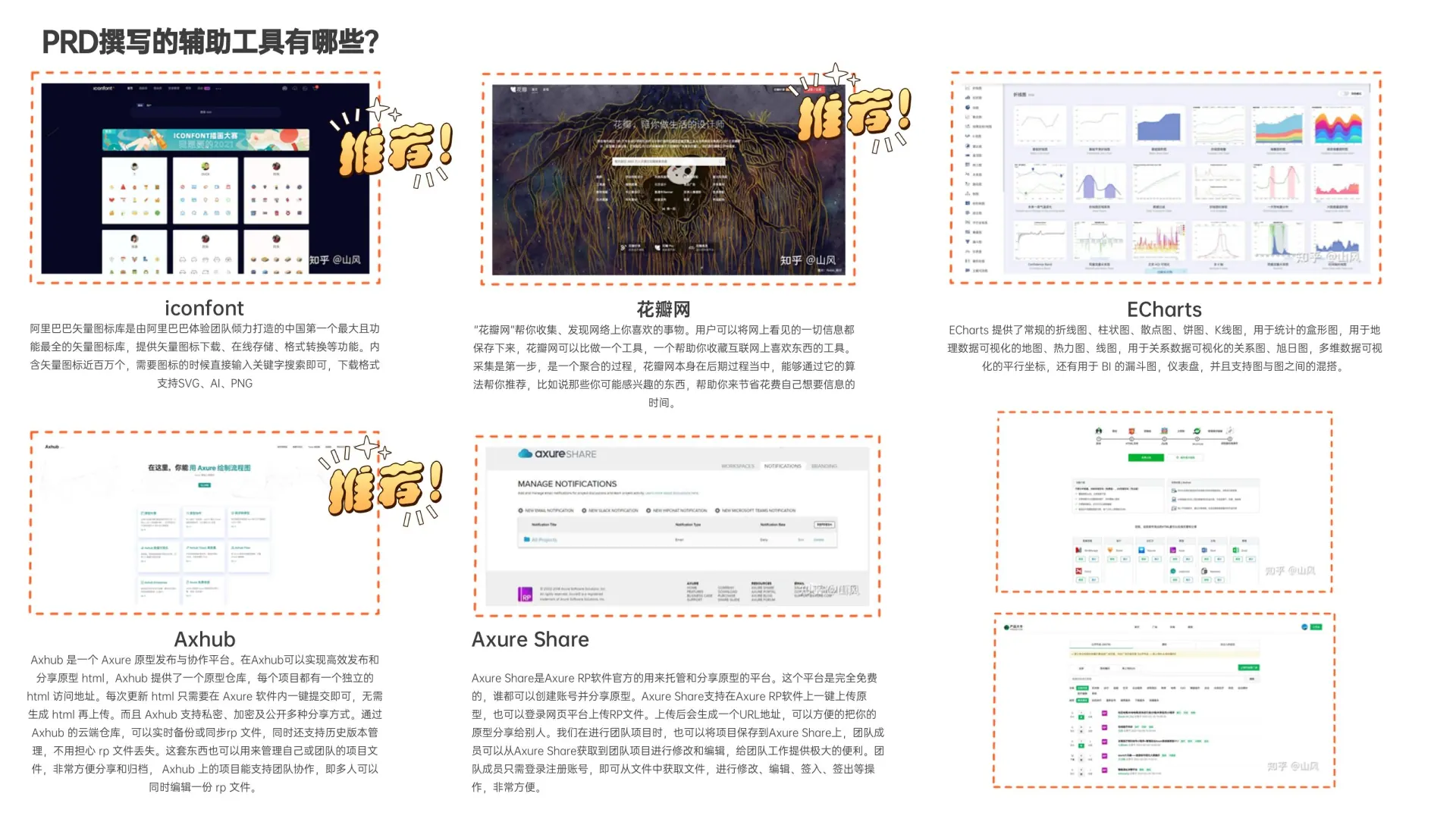Click the "ECharts" heading
The width and height of the screenshot is (1456, 819).
(x=1164, y=309)
